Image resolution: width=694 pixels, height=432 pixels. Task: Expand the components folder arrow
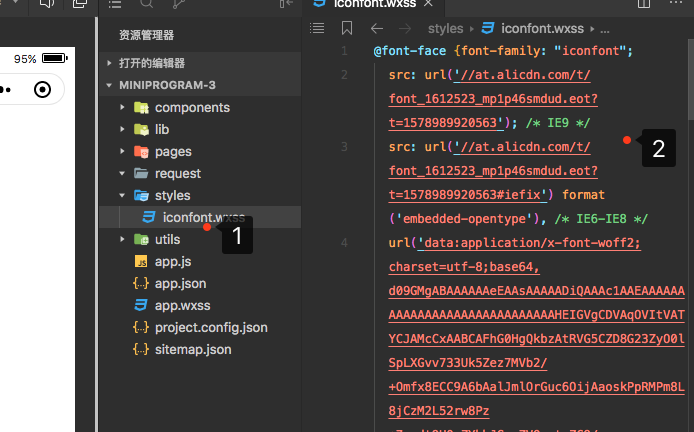123,107
